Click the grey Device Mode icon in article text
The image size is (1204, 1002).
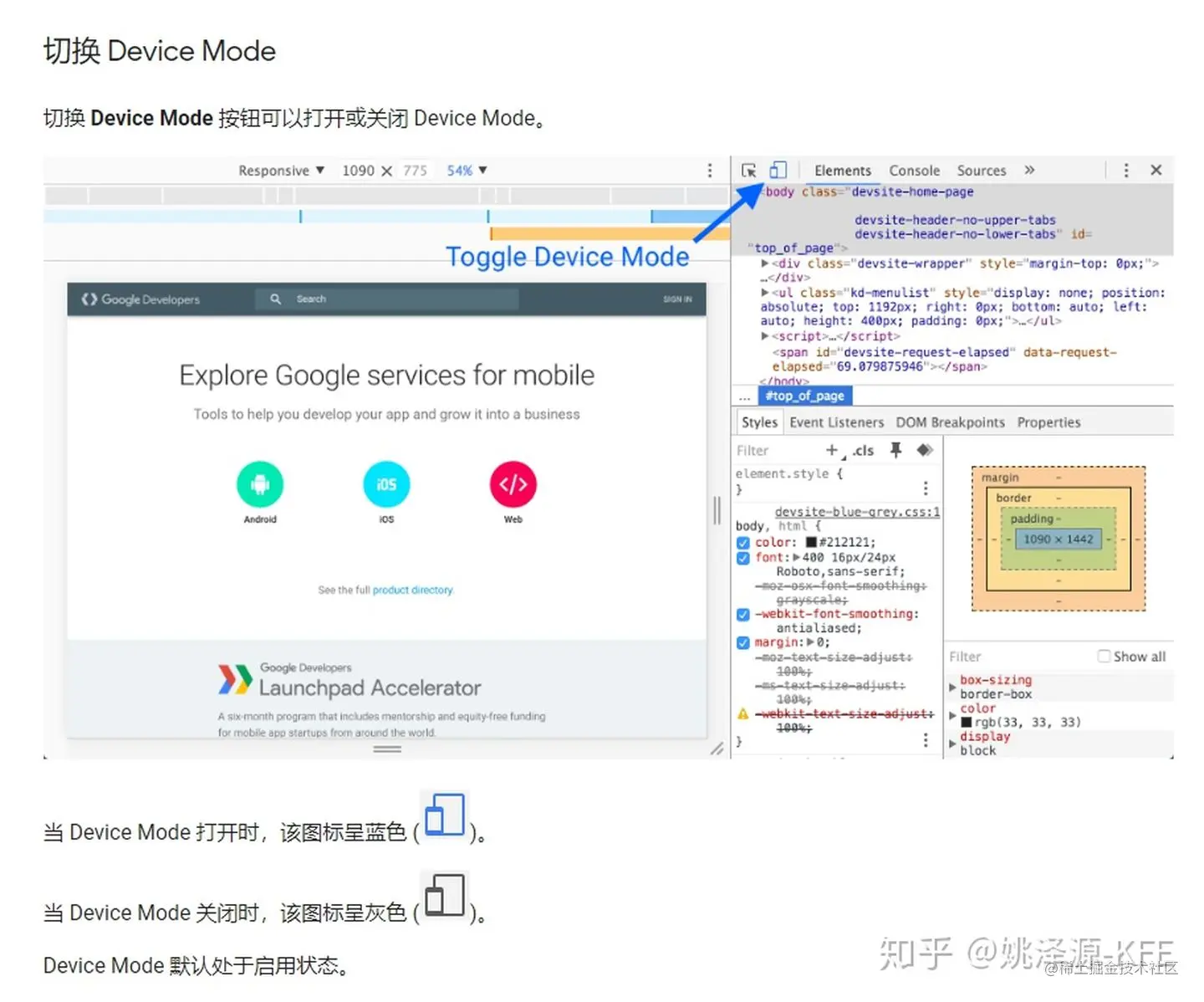(444, 896)
